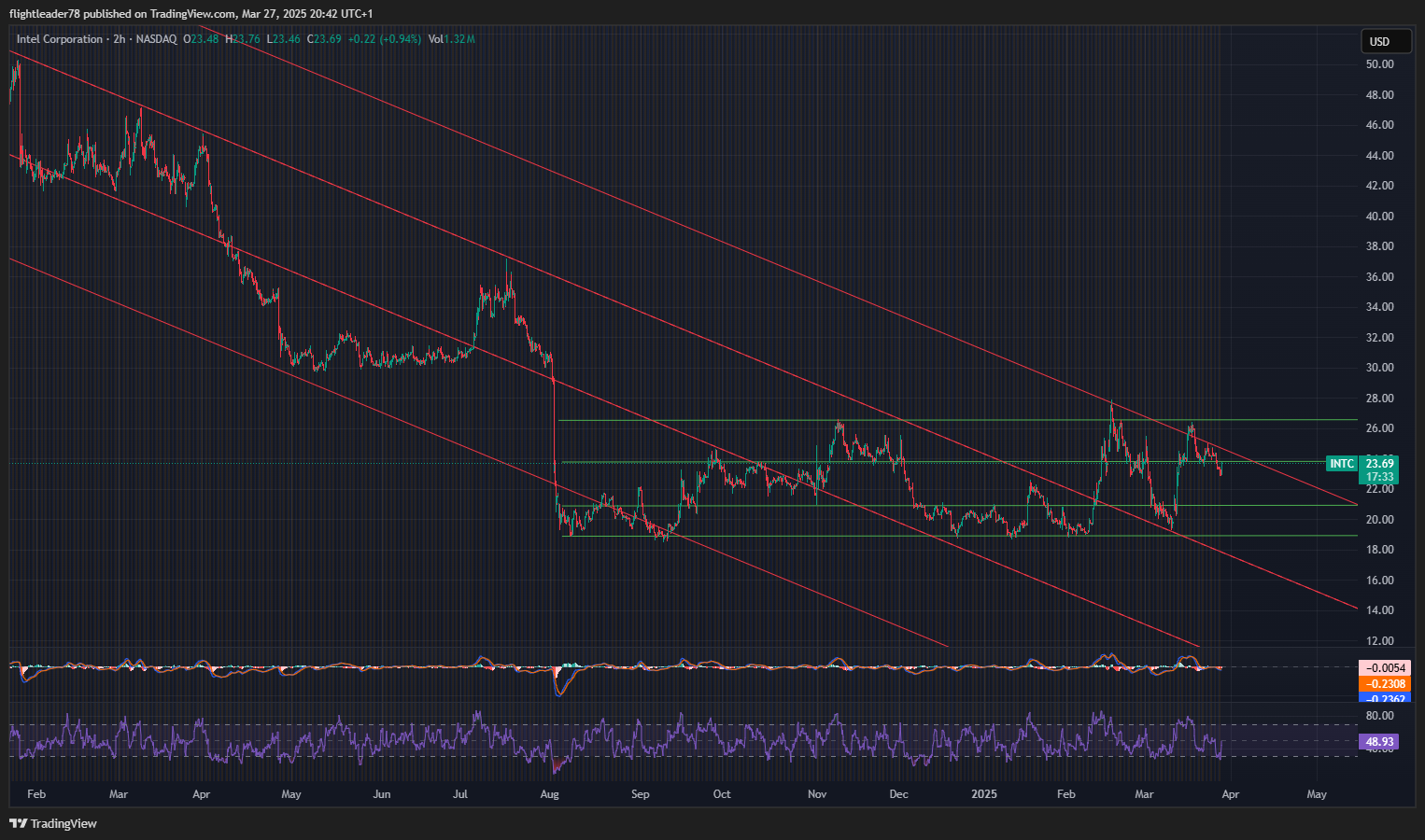
Task: Click the NASDAQ exchange label
Action: point(156,39)
